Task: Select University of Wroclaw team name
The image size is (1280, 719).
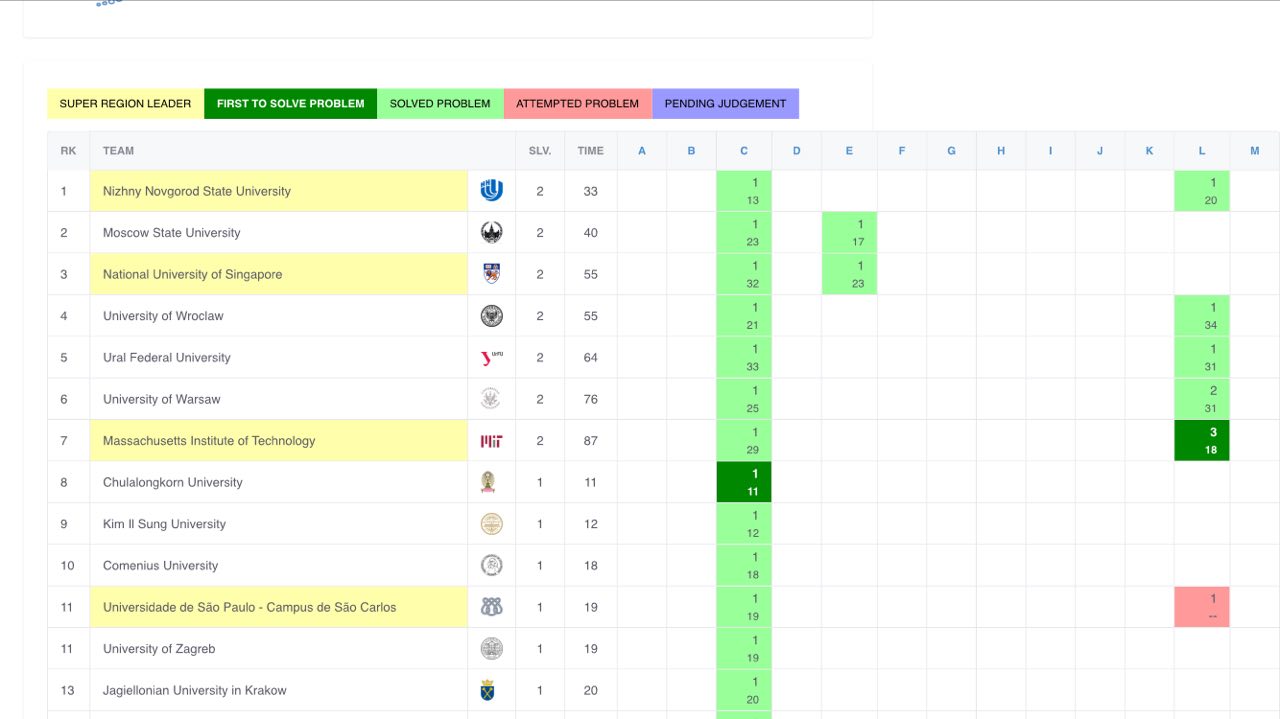Action: (163, 316)
